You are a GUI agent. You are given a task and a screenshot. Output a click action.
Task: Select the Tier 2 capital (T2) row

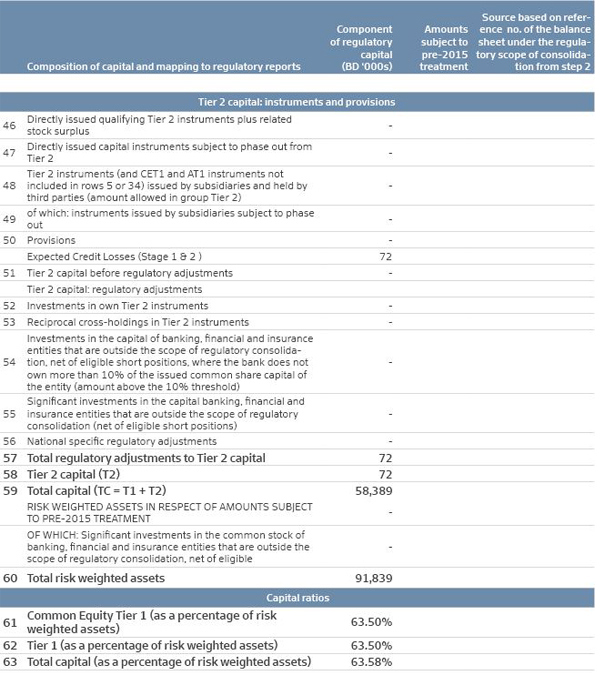click(x=297, y=474)
